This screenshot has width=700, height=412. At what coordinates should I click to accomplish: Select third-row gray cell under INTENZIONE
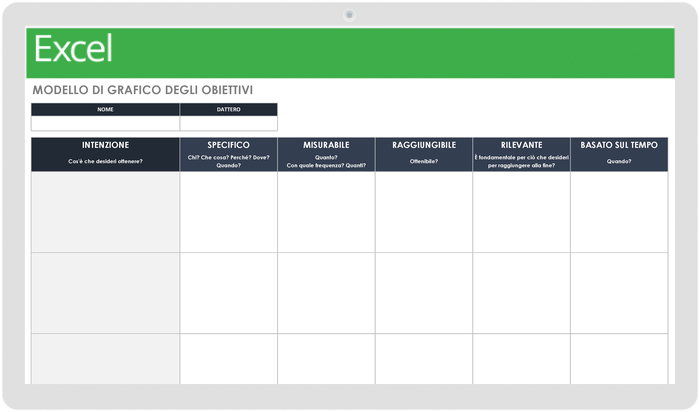pos(105,359)
